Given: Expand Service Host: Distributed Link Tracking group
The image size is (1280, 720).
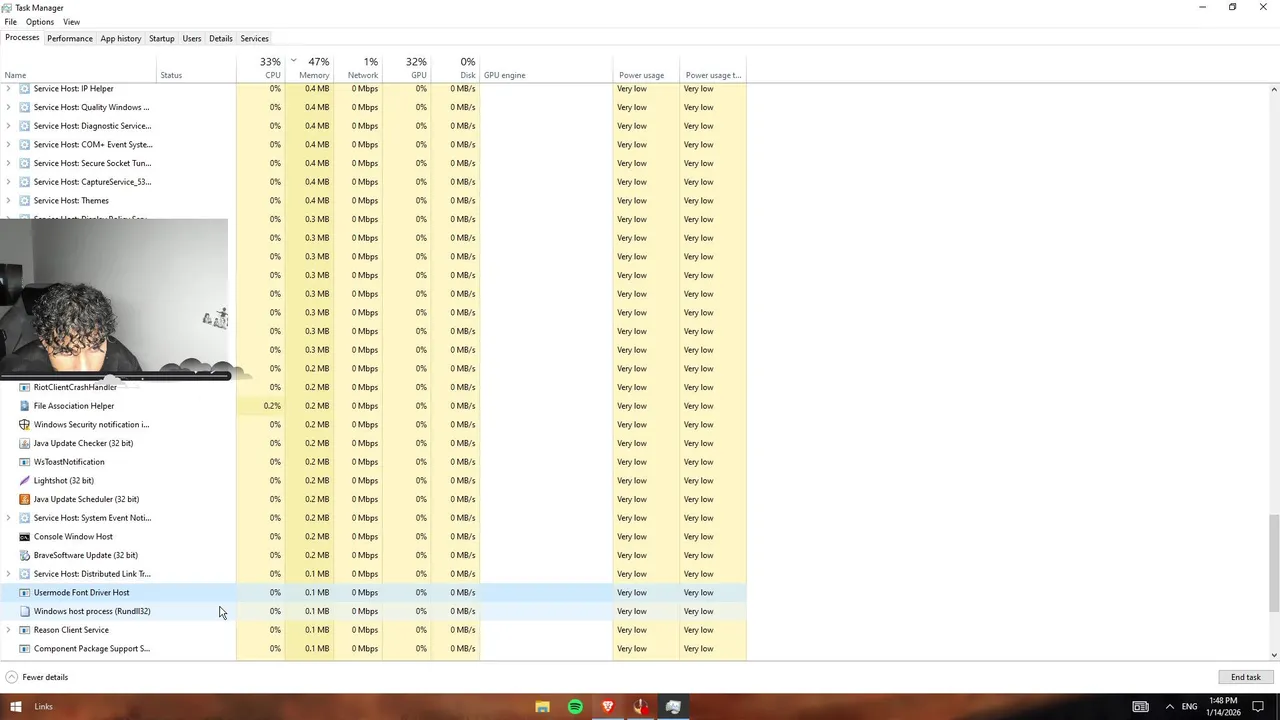Looking at the screenshot, I should pyautogui.click(x=9, y=574).
